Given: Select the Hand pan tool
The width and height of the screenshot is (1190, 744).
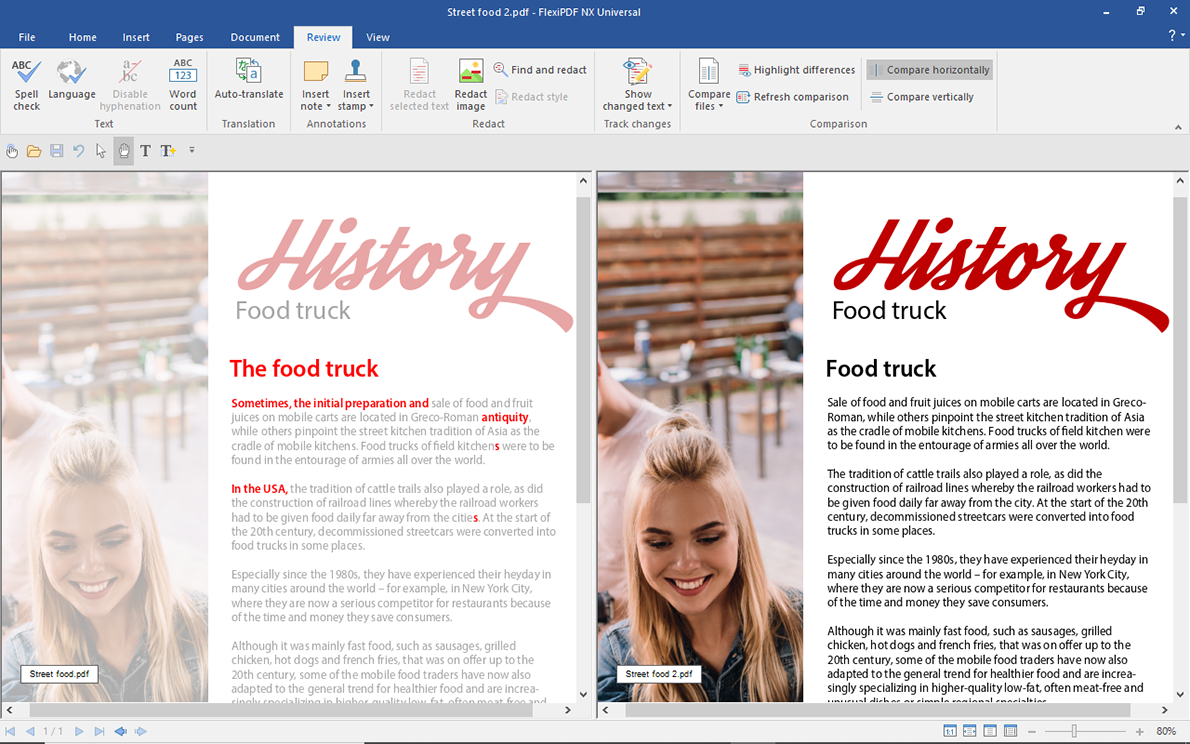Looking at the screenshot, I should [x=123, y=151].
